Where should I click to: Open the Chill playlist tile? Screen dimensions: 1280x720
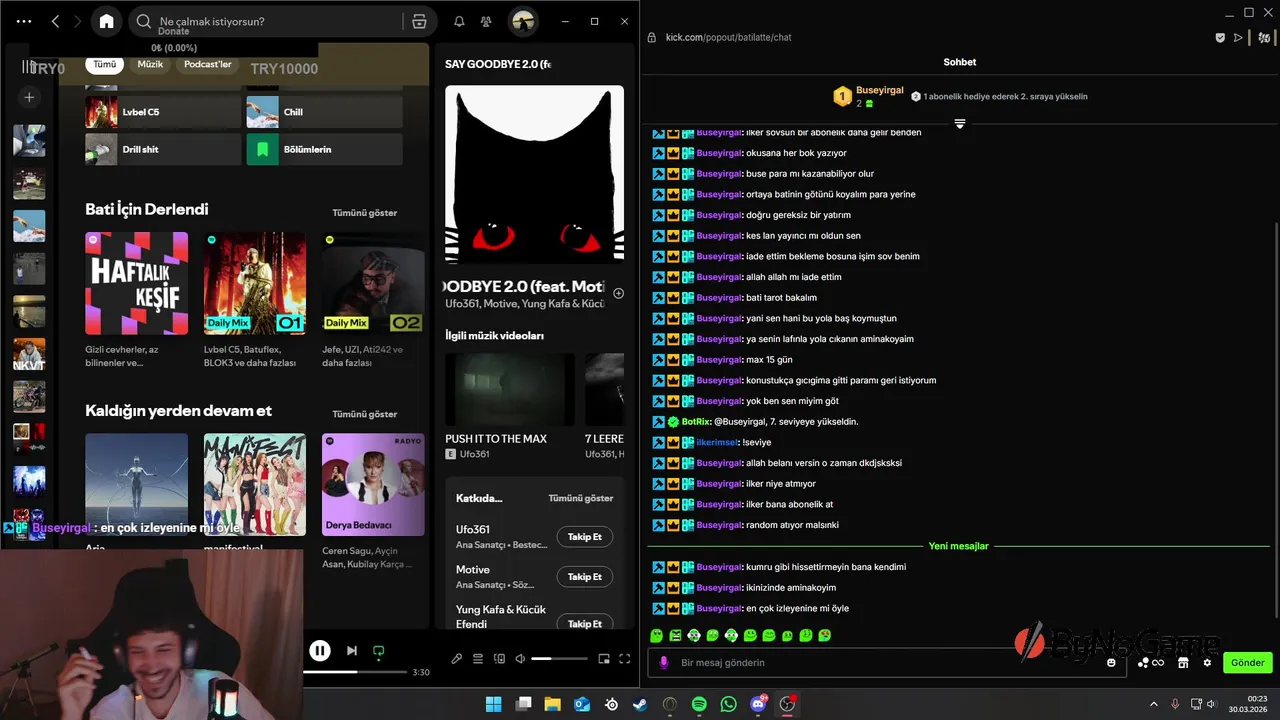tap(324, 112)
